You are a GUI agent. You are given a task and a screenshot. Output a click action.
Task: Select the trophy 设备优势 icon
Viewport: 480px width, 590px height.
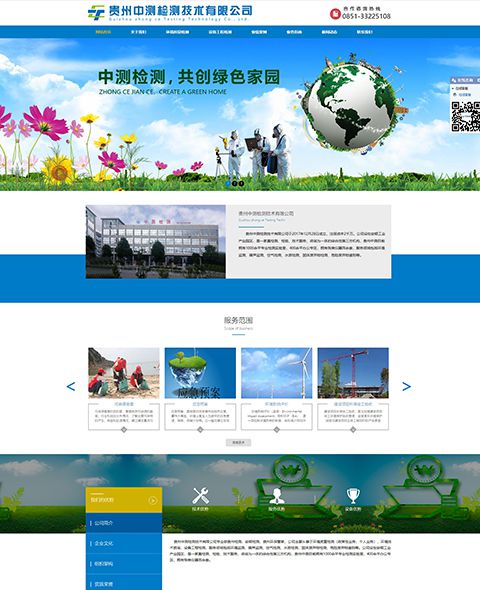tap(353, 496)
